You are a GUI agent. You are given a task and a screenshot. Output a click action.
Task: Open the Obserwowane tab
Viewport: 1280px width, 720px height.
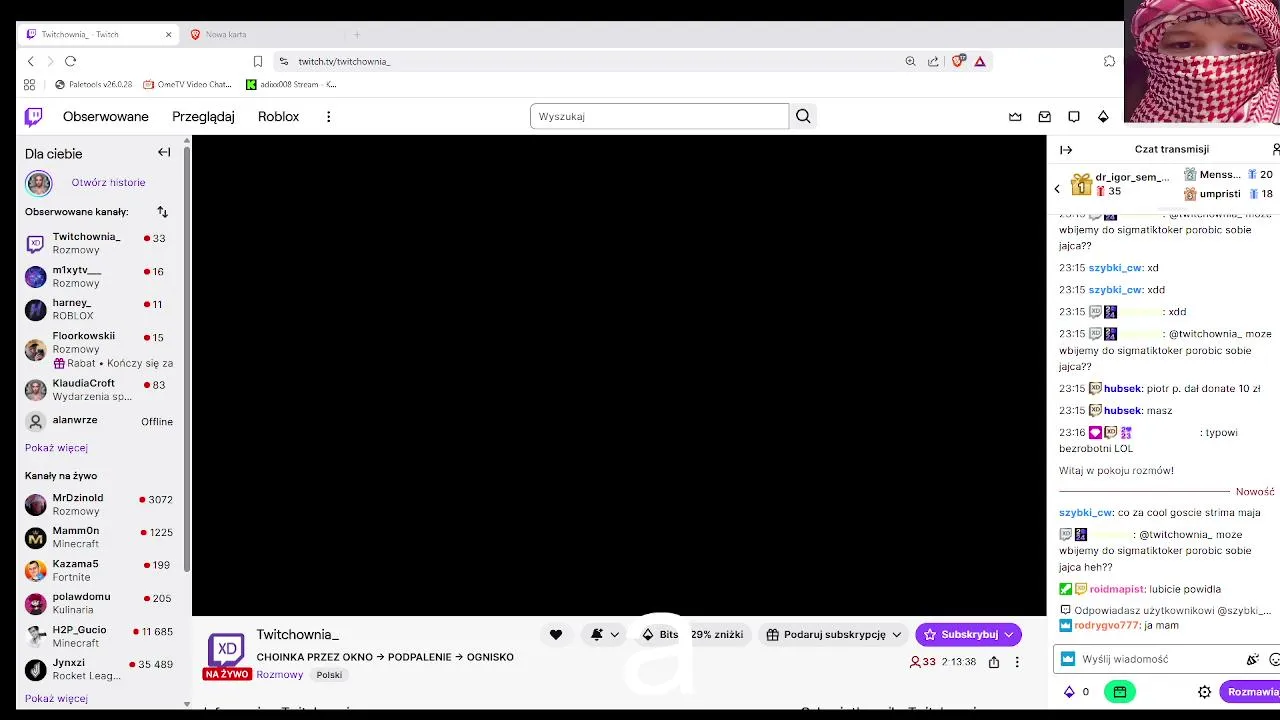[106, 117]
